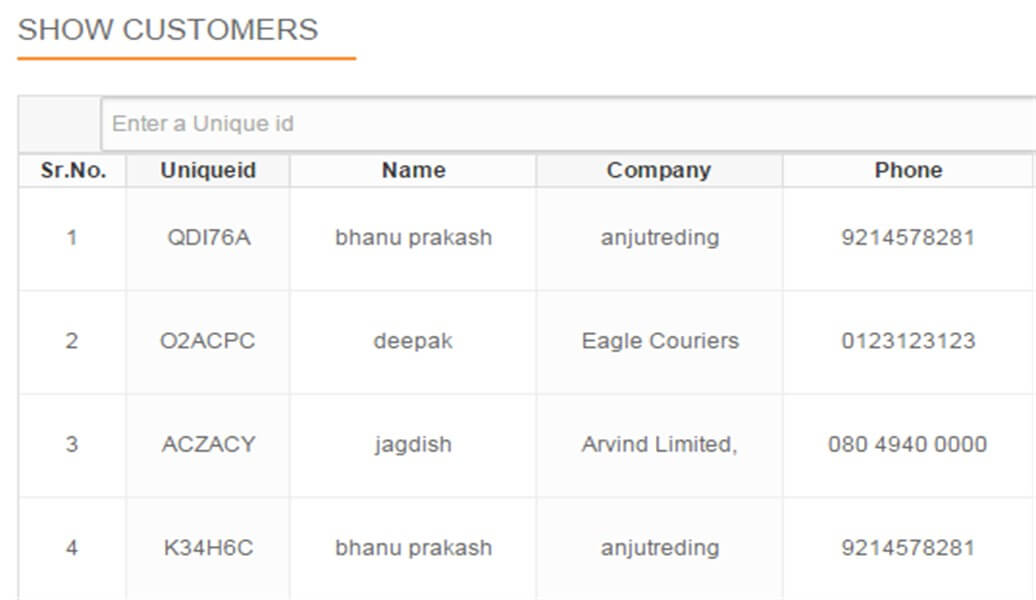Click phone number 9214578281 in the first row
Image resolution: width=1036 pixels, height=600 pixels.
point(908,238)
